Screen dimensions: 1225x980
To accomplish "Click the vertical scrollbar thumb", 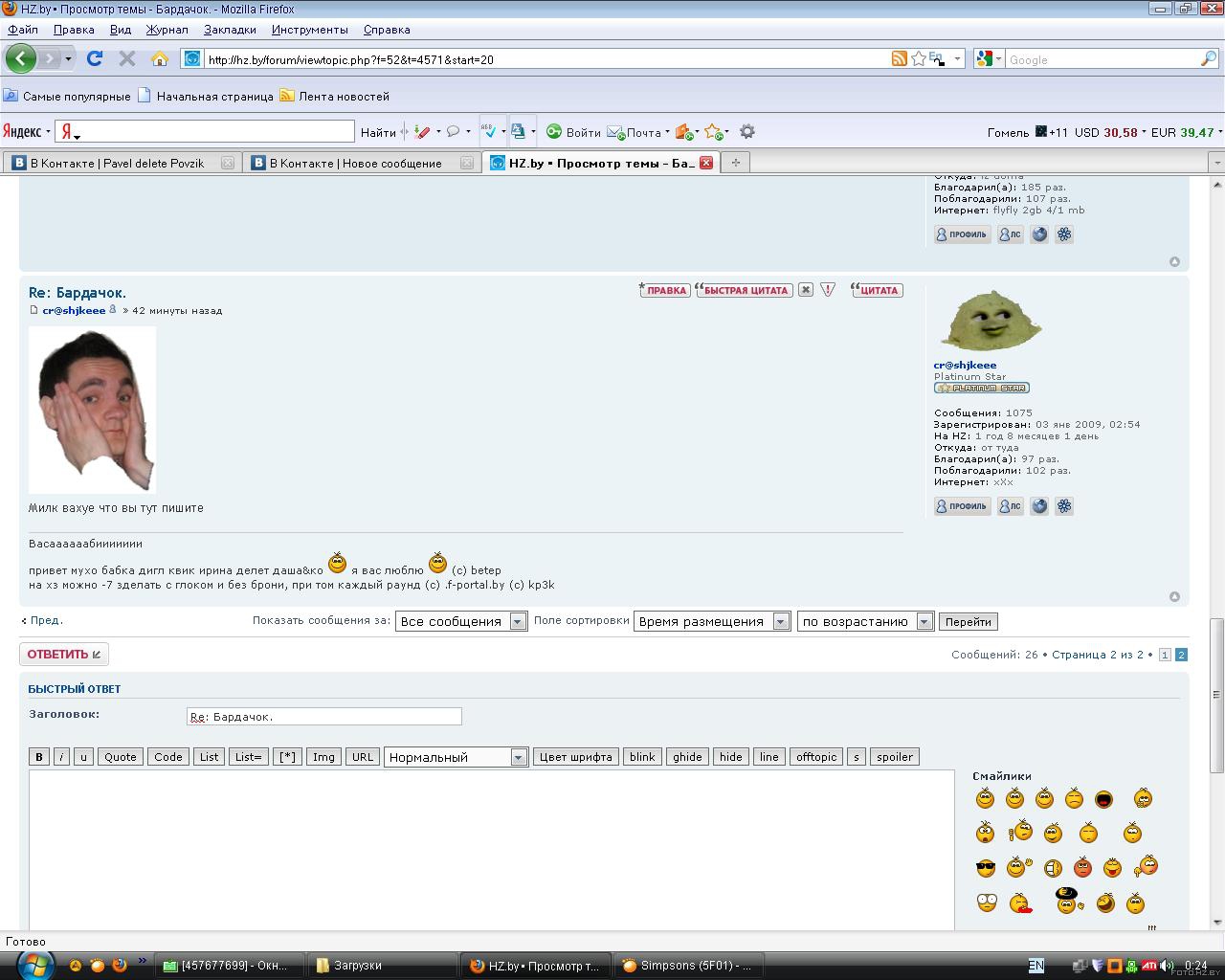I will (1217, 695).
